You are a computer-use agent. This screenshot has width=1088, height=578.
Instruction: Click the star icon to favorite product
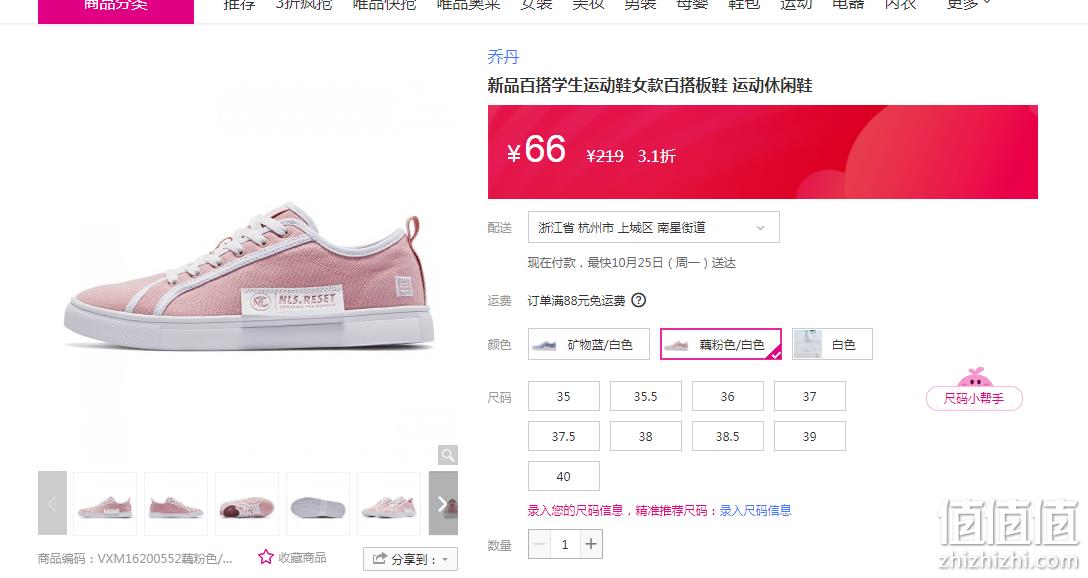[266, 557]
